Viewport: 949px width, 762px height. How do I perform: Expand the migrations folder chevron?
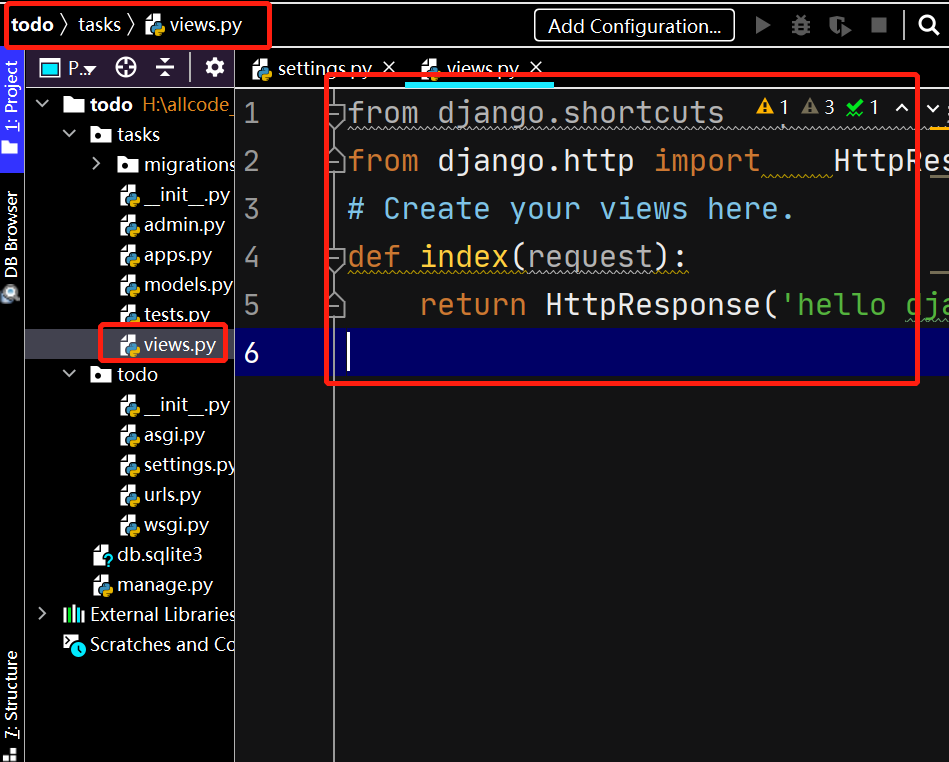96,163
